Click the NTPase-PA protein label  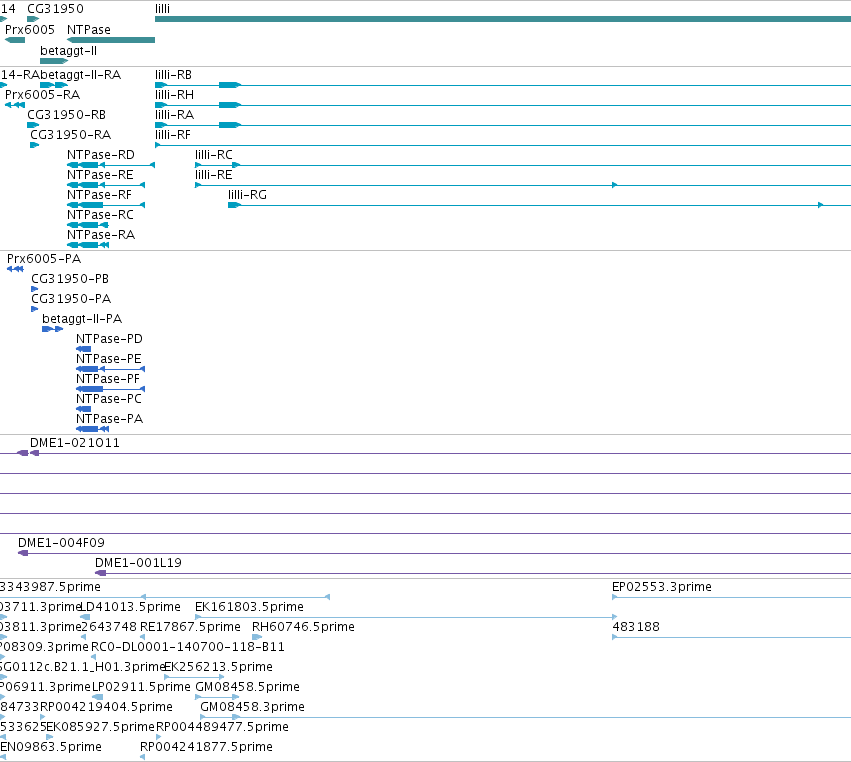pyautogui.click(x=110, y=420)
